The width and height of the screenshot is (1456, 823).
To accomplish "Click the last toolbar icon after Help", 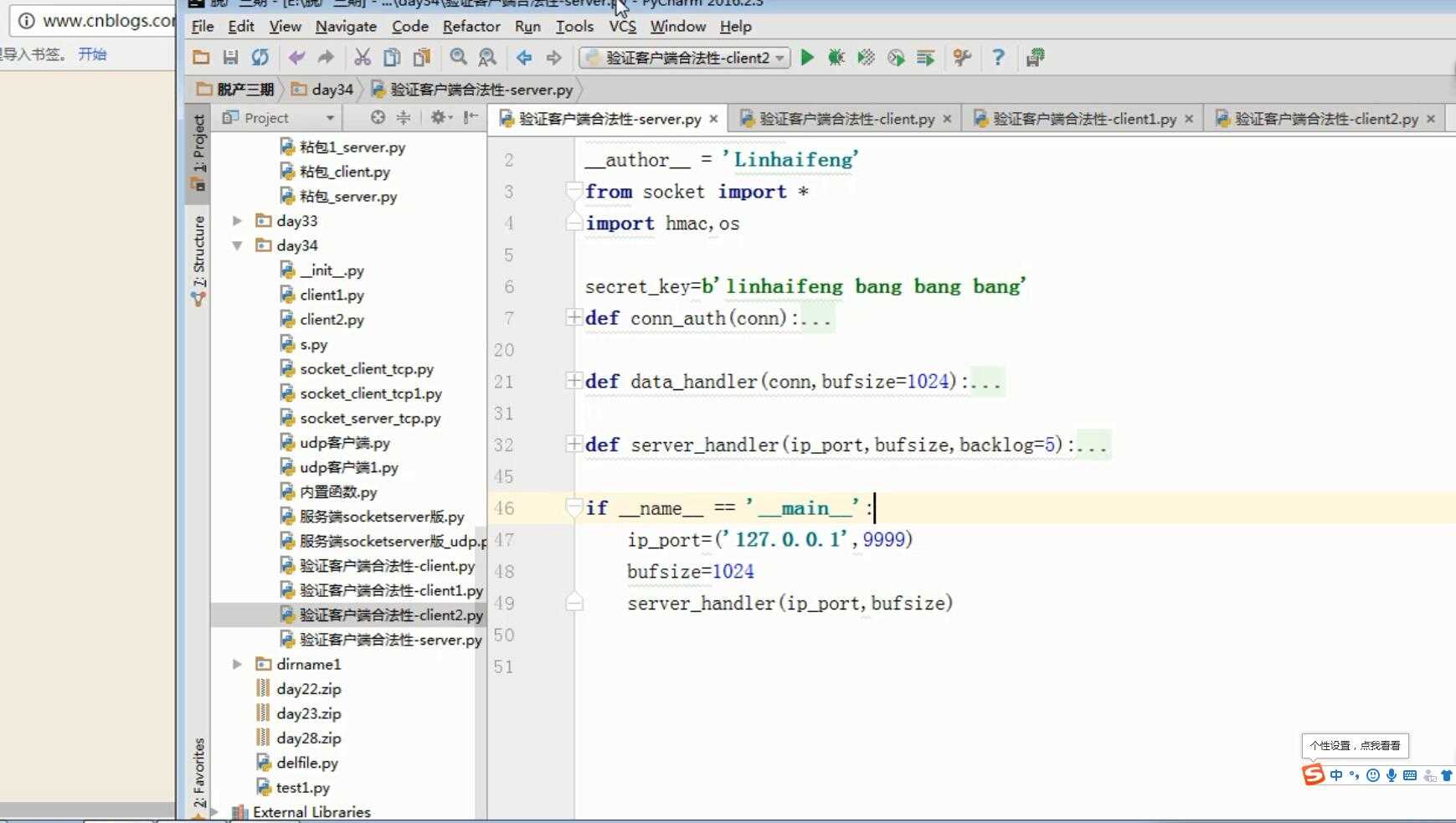I will point(1035,58).
